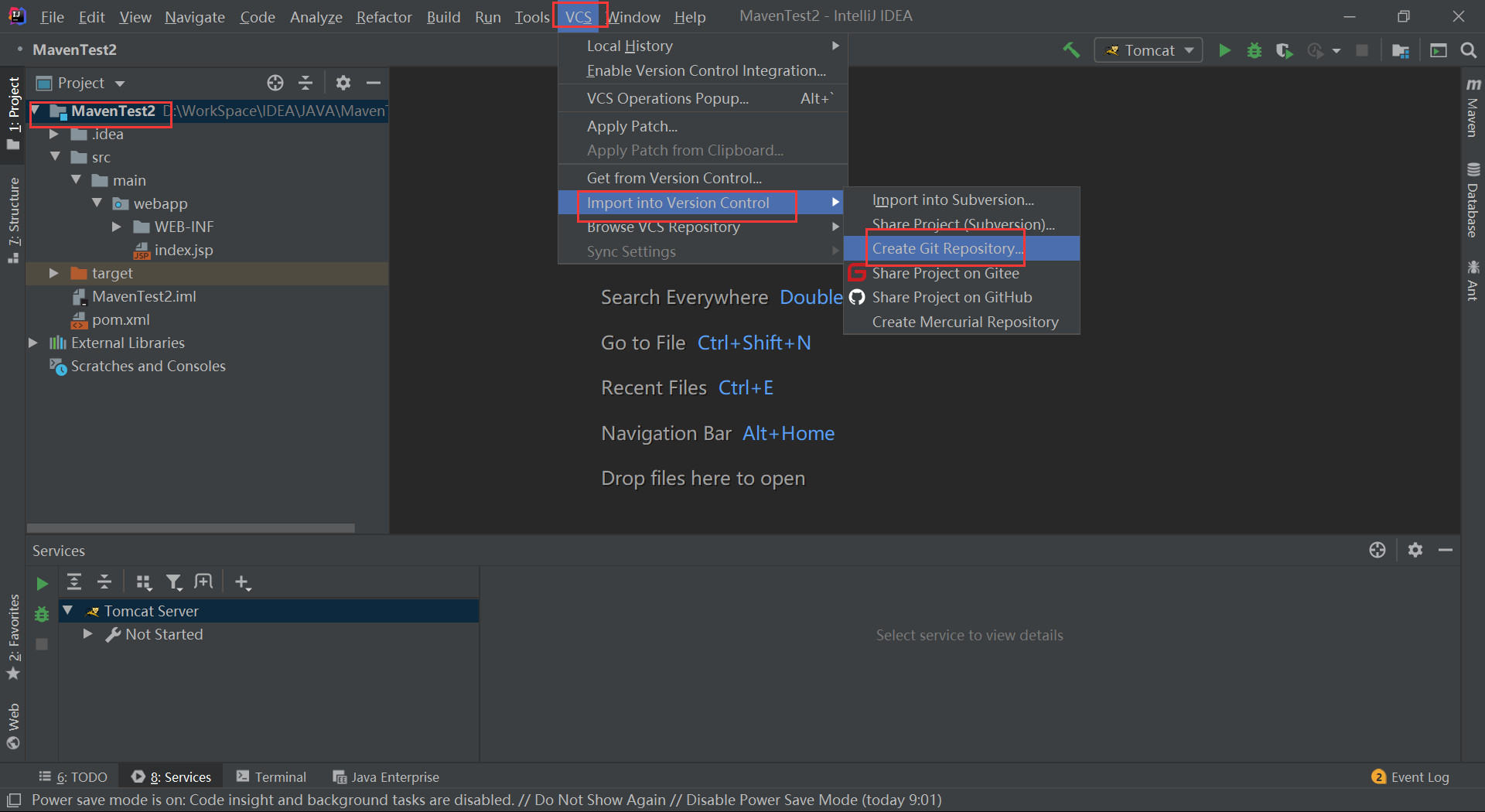Expand the target folder
Image resolution: width=1485 pixels, height=812 pixels.
coord(54,273)
